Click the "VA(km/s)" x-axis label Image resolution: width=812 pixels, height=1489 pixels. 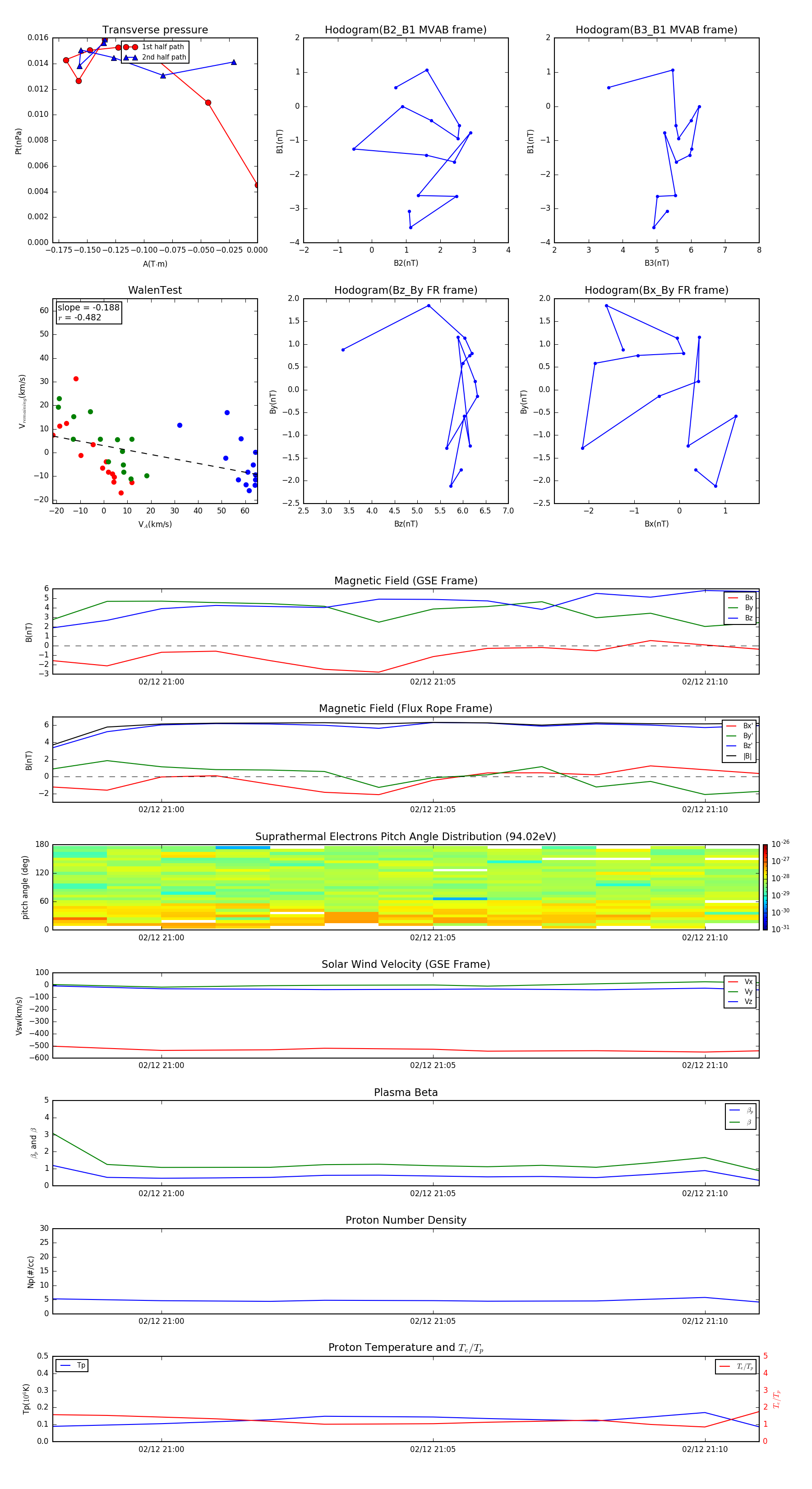coord(155,524)
